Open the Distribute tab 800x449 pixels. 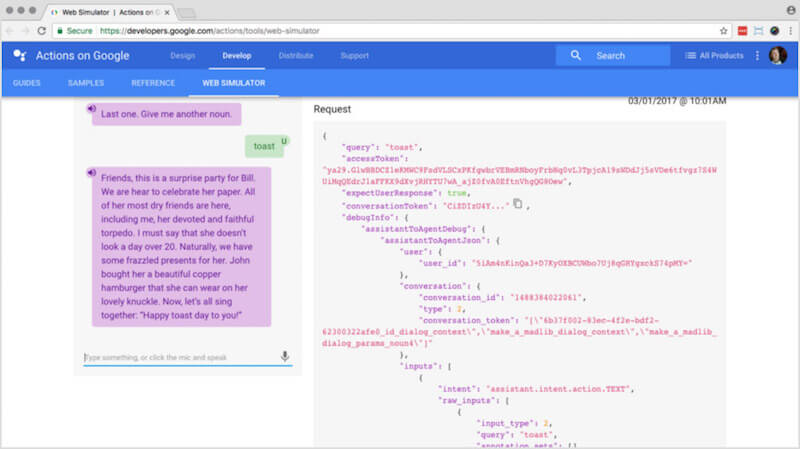point(296,55)
